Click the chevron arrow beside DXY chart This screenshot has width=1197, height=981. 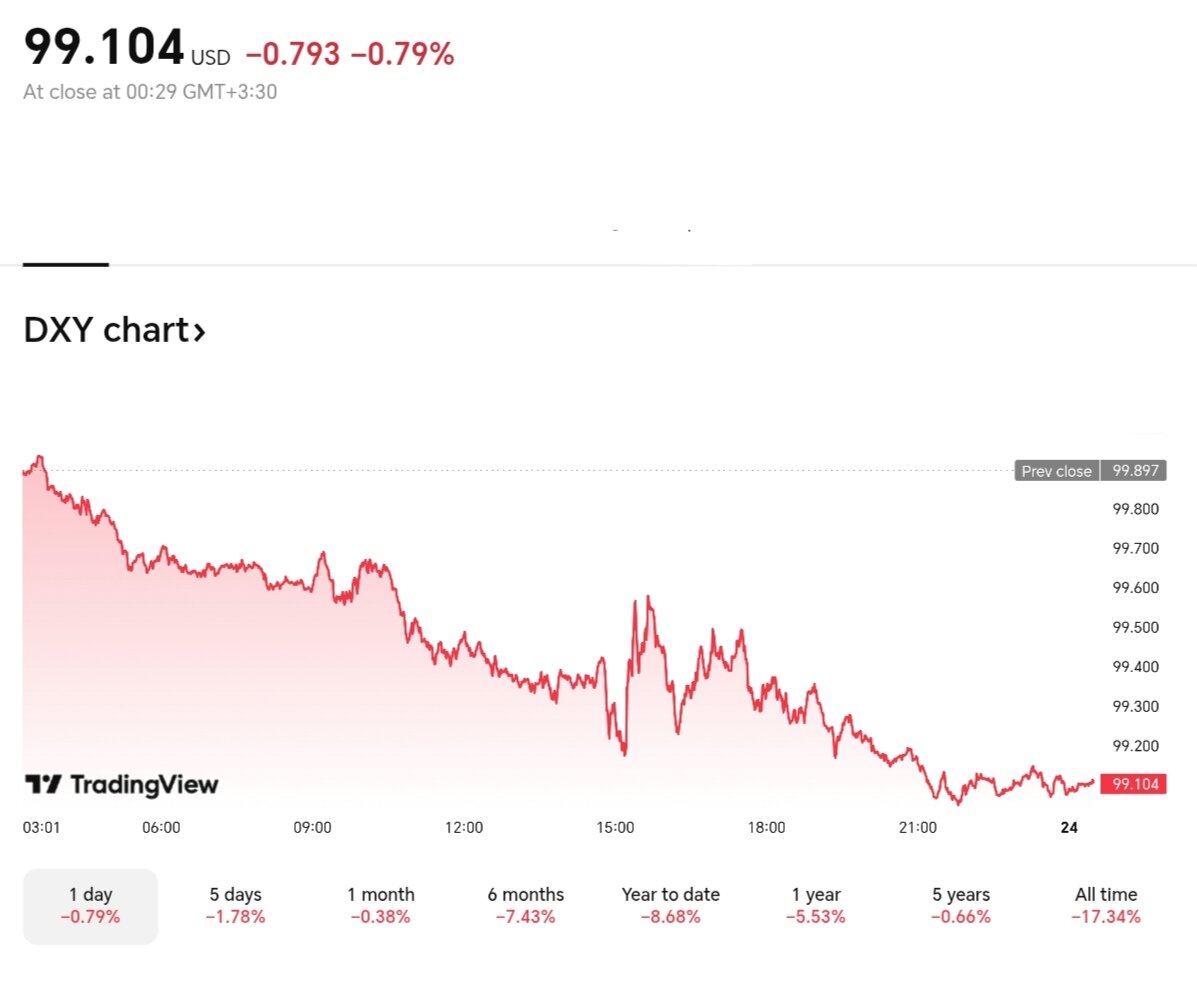tap(199, 331)
